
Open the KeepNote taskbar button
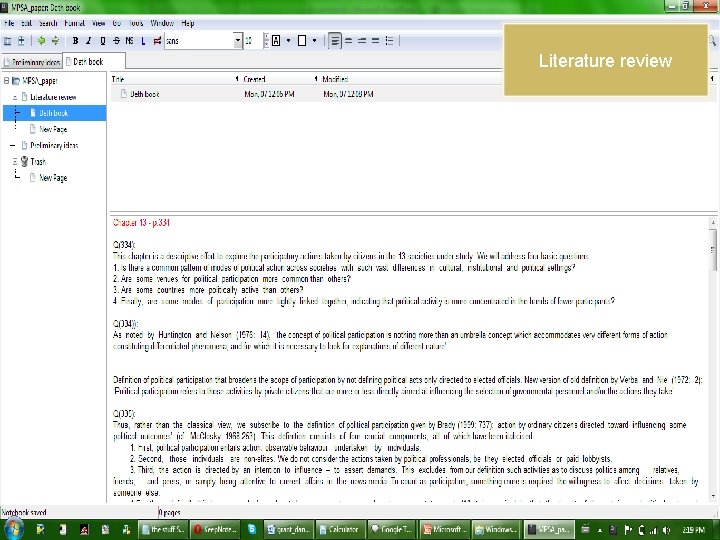(214, 529)
